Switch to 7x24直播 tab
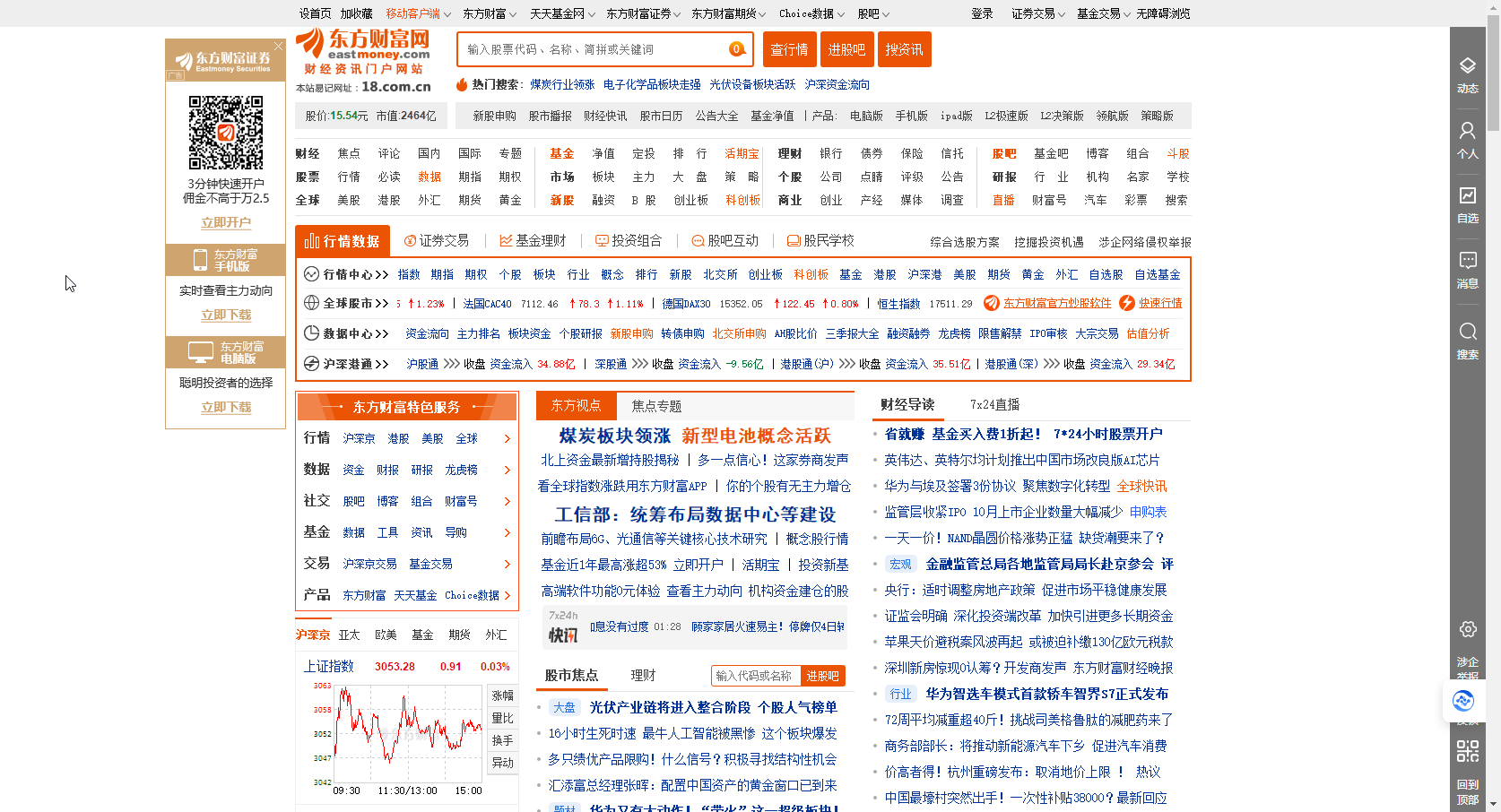Viewport: 1501px width, 812px height. [x=994, y=404]
